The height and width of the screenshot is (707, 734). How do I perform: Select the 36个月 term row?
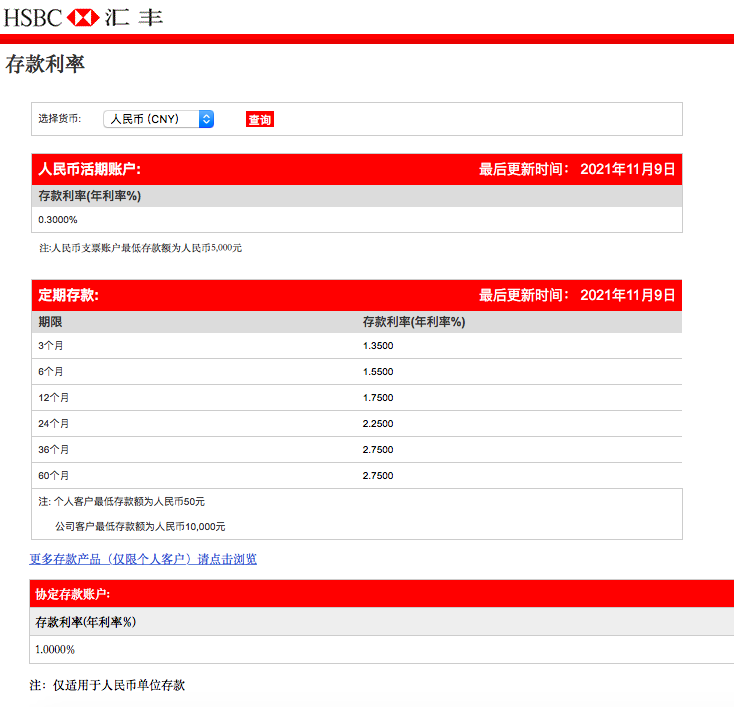pyautogui.click(x=54, y=450)
